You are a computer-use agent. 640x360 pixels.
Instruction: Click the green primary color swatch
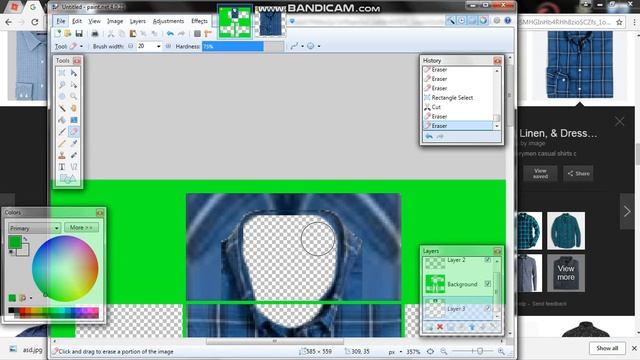[14, 242]
